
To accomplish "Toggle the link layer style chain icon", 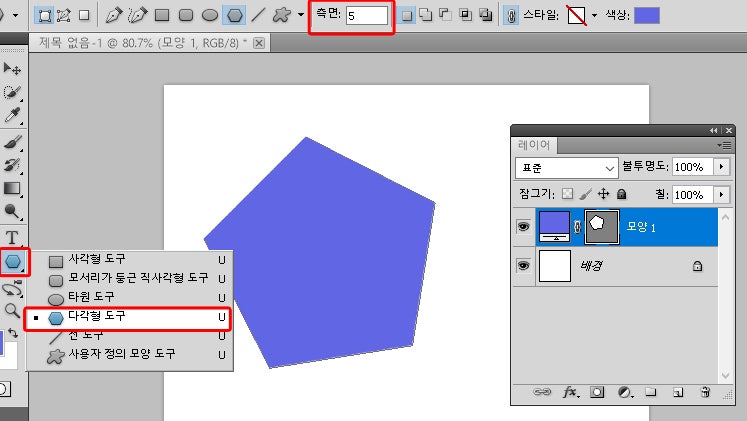I will (511, 16).
